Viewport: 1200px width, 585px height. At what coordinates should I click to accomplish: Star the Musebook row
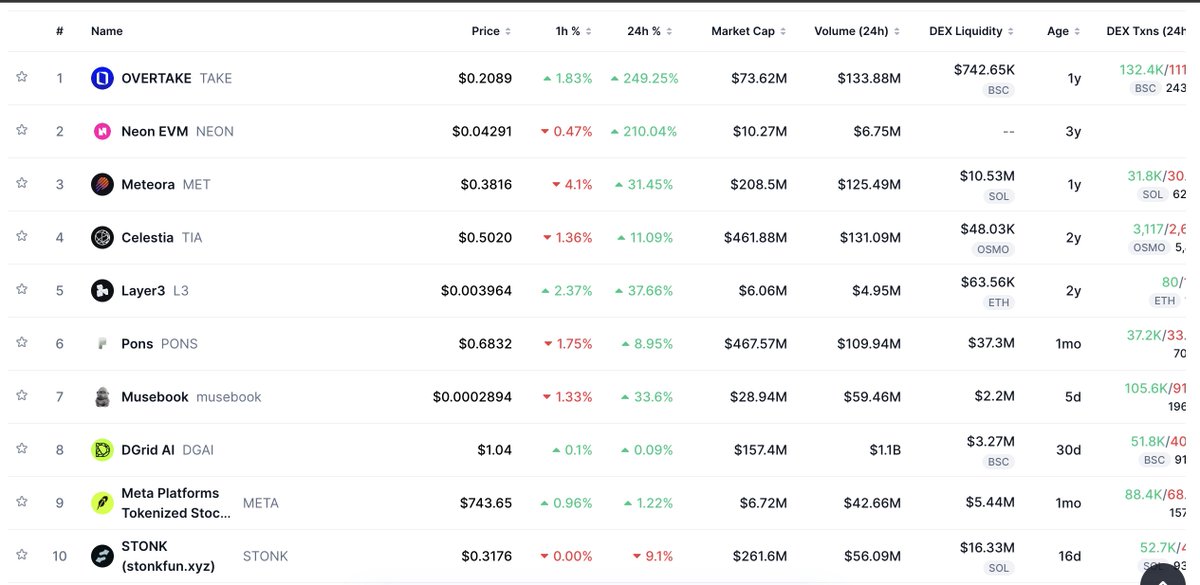[x=21, y=395]
